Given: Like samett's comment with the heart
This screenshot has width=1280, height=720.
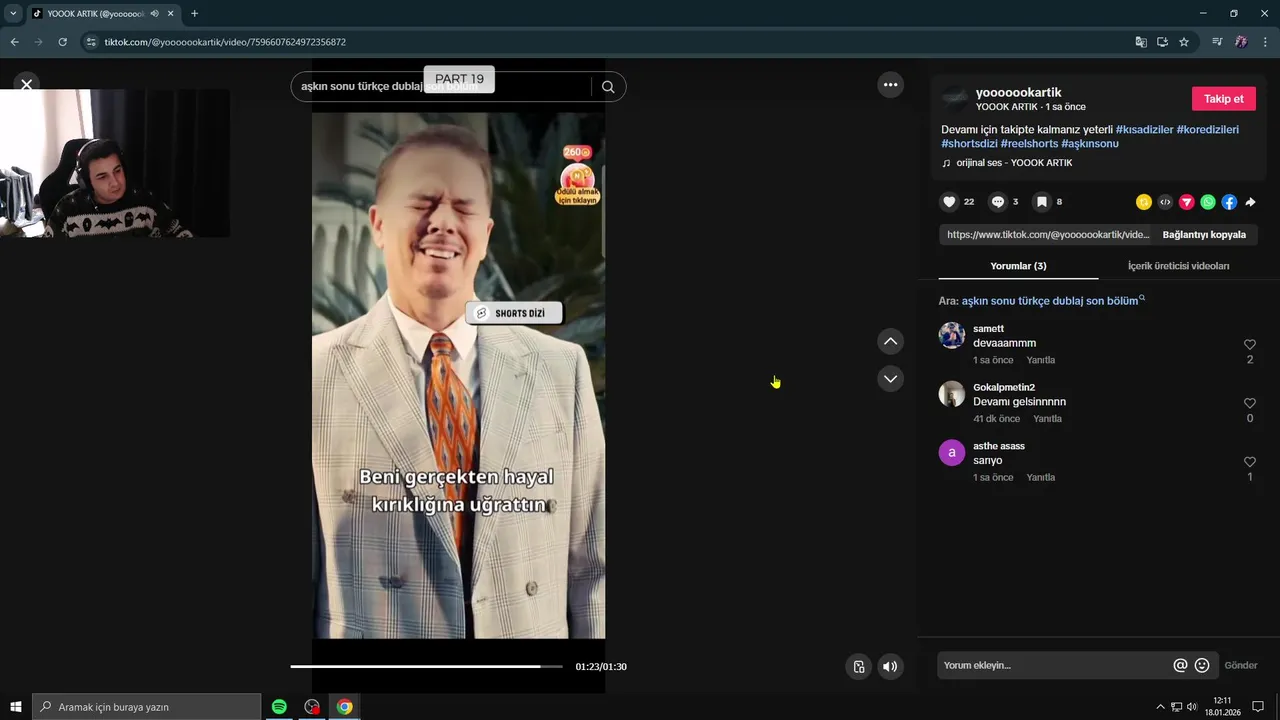Looking at the screenshot, I should pyautogui.click(x=1250, y=345).
